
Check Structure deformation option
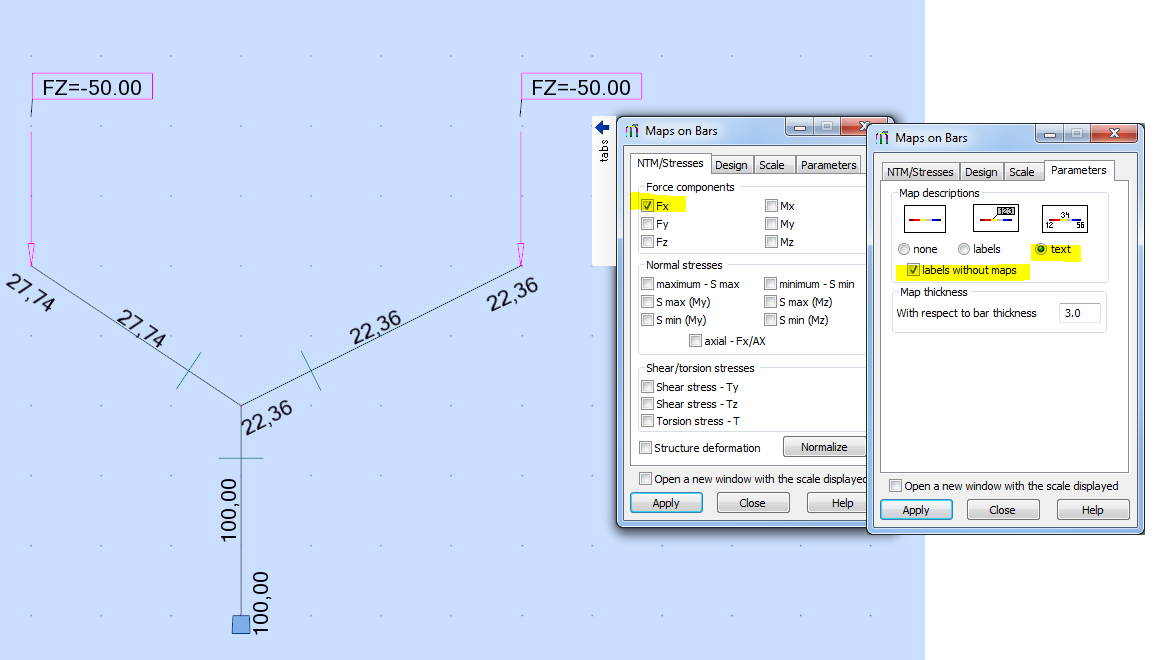point(646,447)
